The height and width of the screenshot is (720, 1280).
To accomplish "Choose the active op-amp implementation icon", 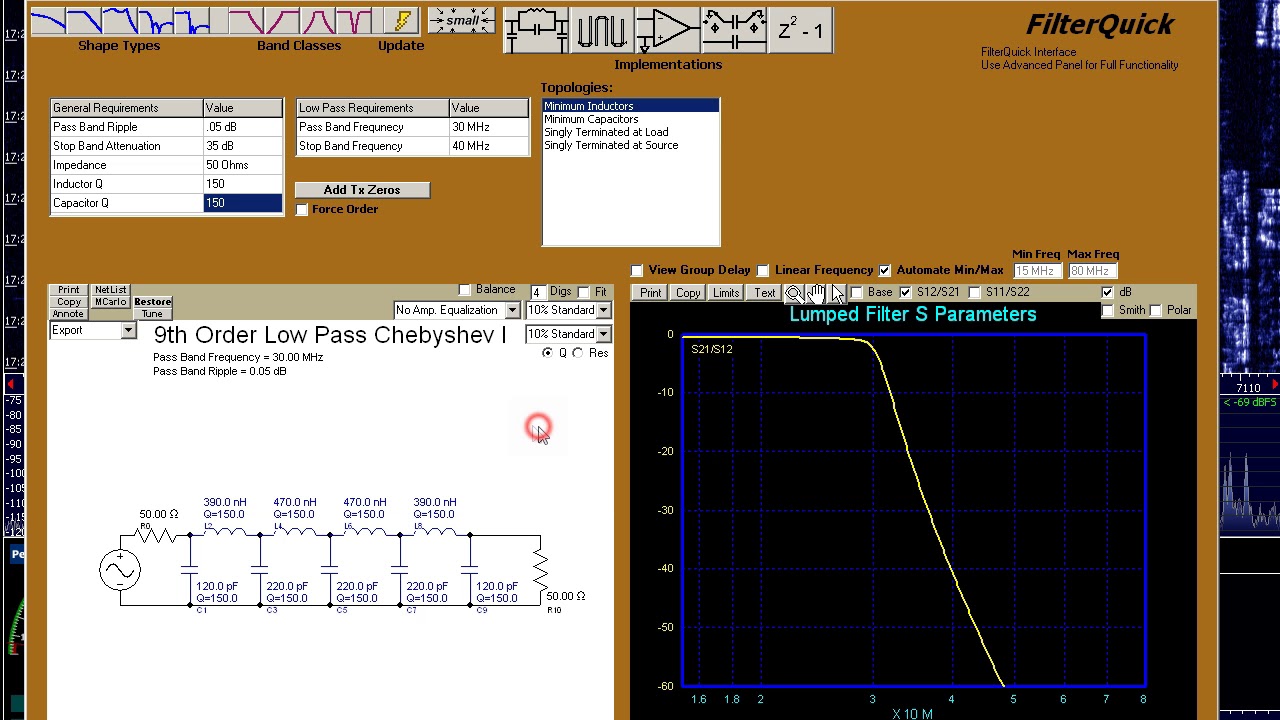I will [x=668, y=30].
